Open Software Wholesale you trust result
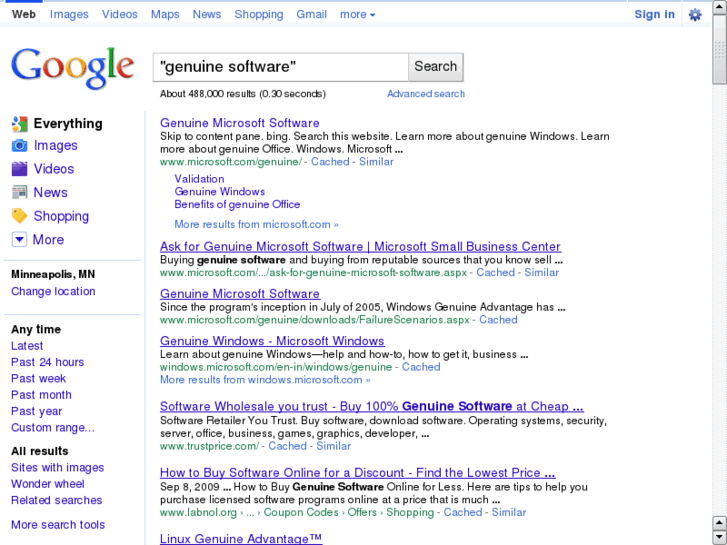Image resolution: width=727 pixels, height=545 pixels. click(x=372, y=407)
